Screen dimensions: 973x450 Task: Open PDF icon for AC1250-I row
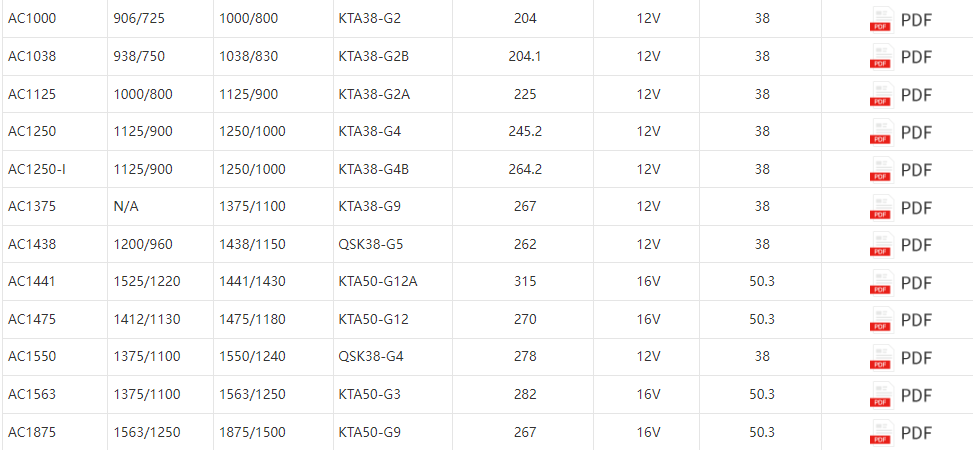pos(881,170)
